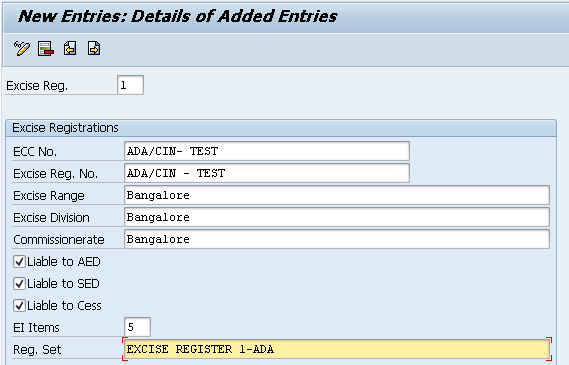Viewport: 569px width, 365px height.
Task: Click the highlighted Reg. Set field
Action: (337, 349)
